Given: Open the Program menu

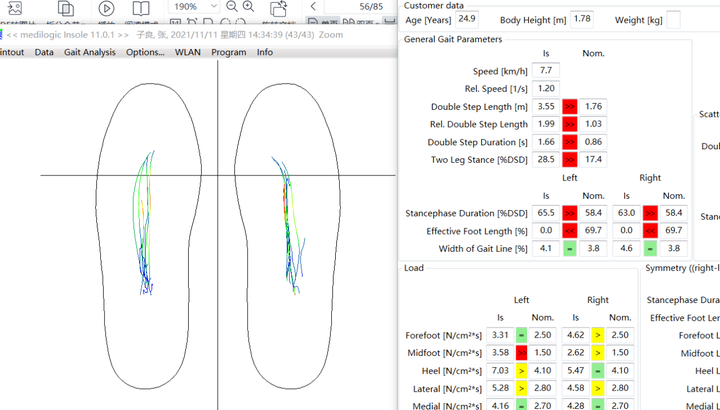Looking at the screenshot, I should [x=228, y=52].
